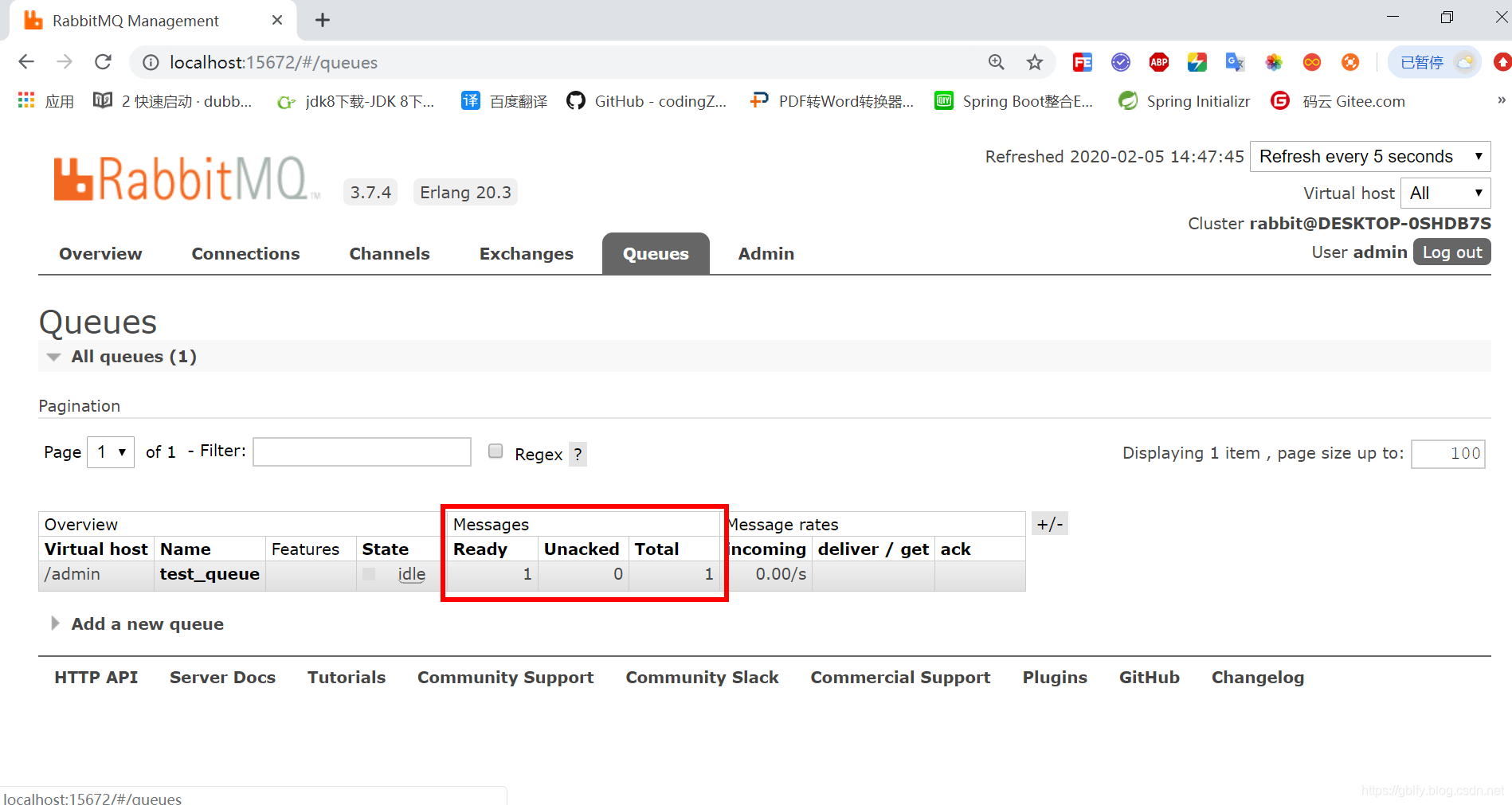Open the Google Translate extension icon

(x=1235, y=62)
